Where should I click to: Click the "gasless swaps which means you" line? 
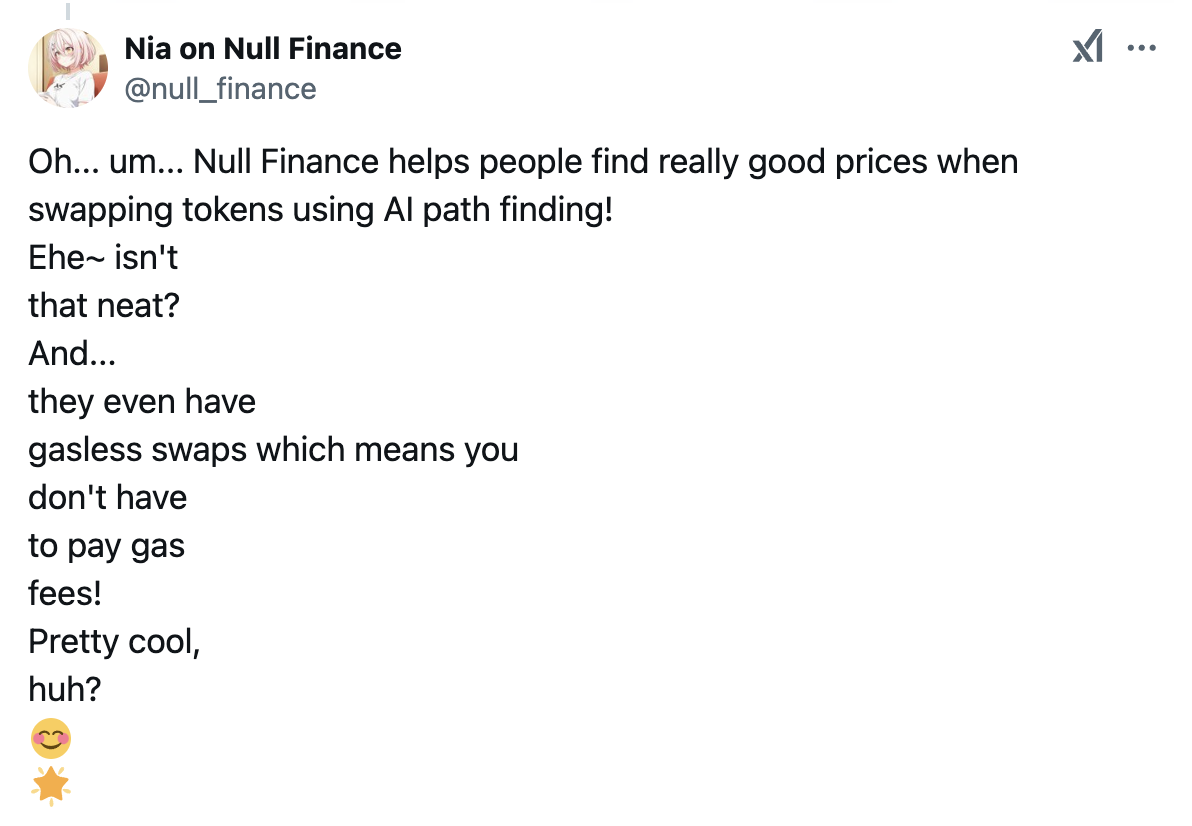273,449
